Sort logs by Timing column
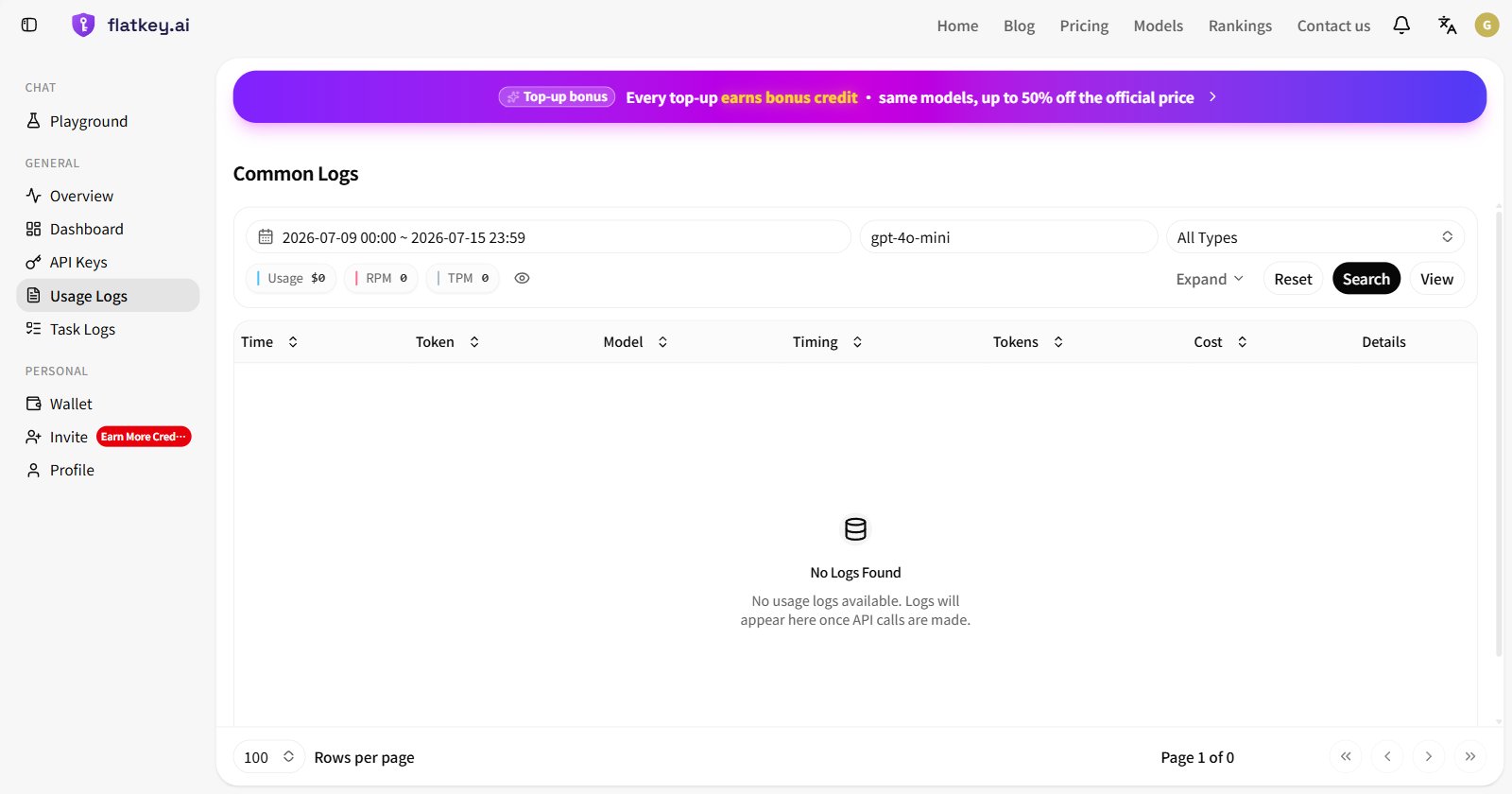The height and width of the screenshot is (794, 1512). 828,342
